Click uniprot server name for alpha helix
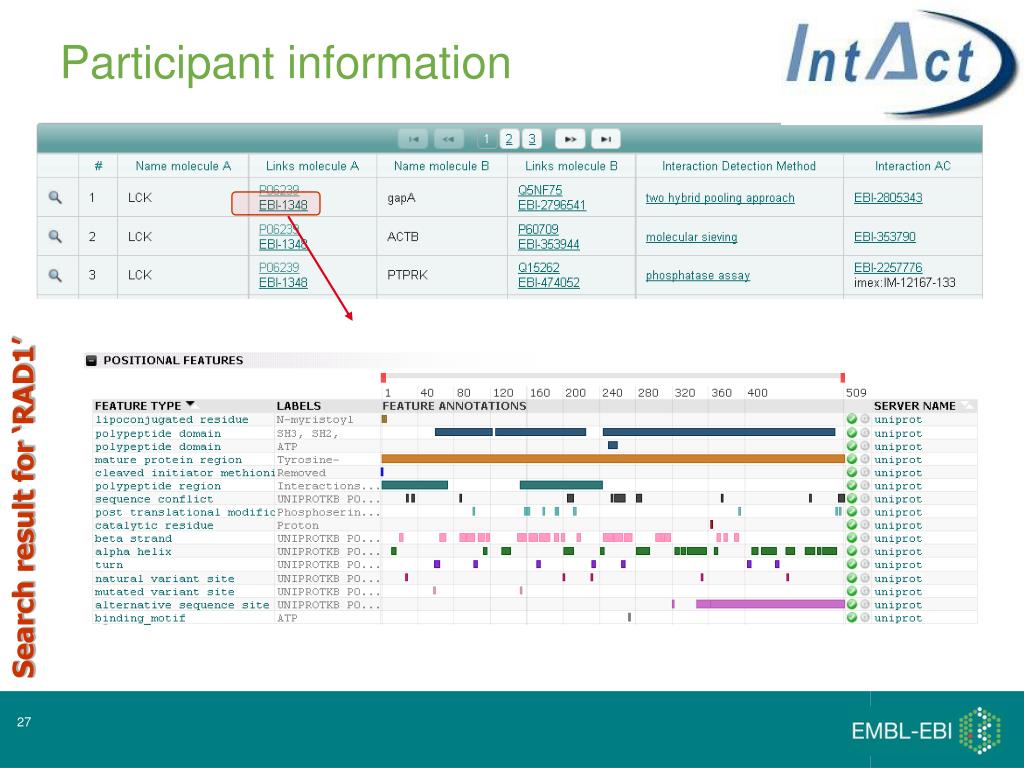The image size is (1024, 768). tap(898, 552)
